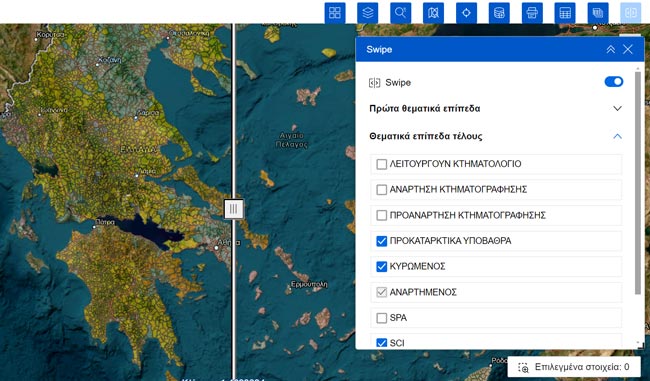Click the swipe icon beside Swipe label

(374, 83)
